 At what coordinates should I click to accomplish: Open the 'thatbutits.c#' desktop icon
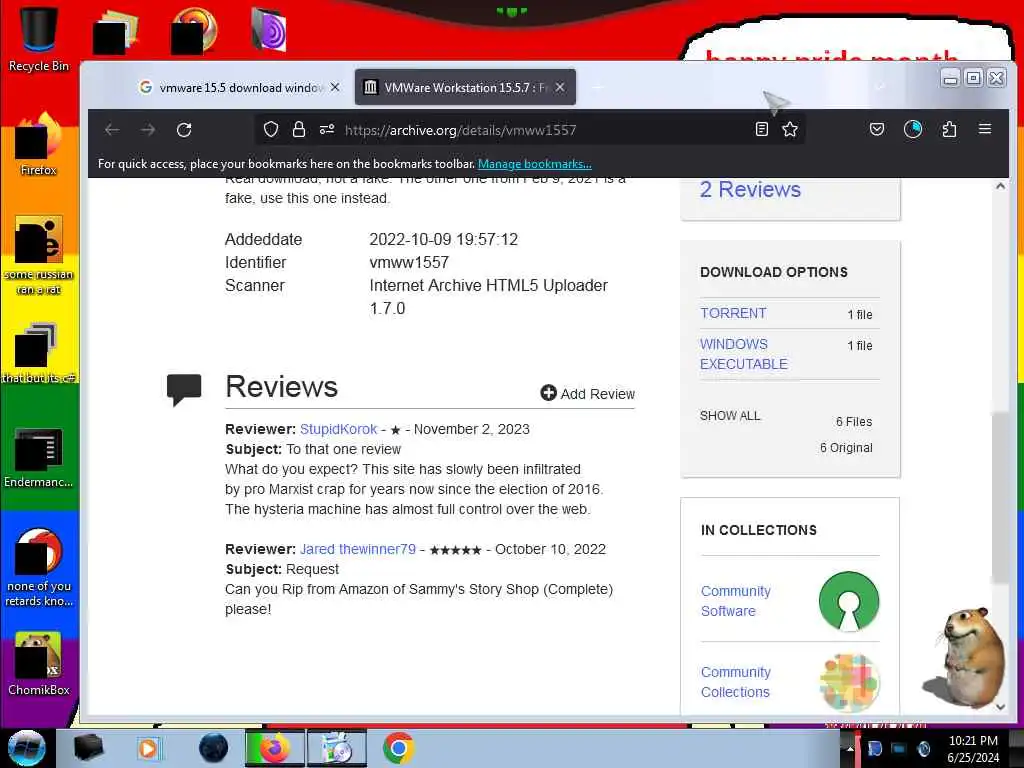pyautogui.click(x=39, y=354)
